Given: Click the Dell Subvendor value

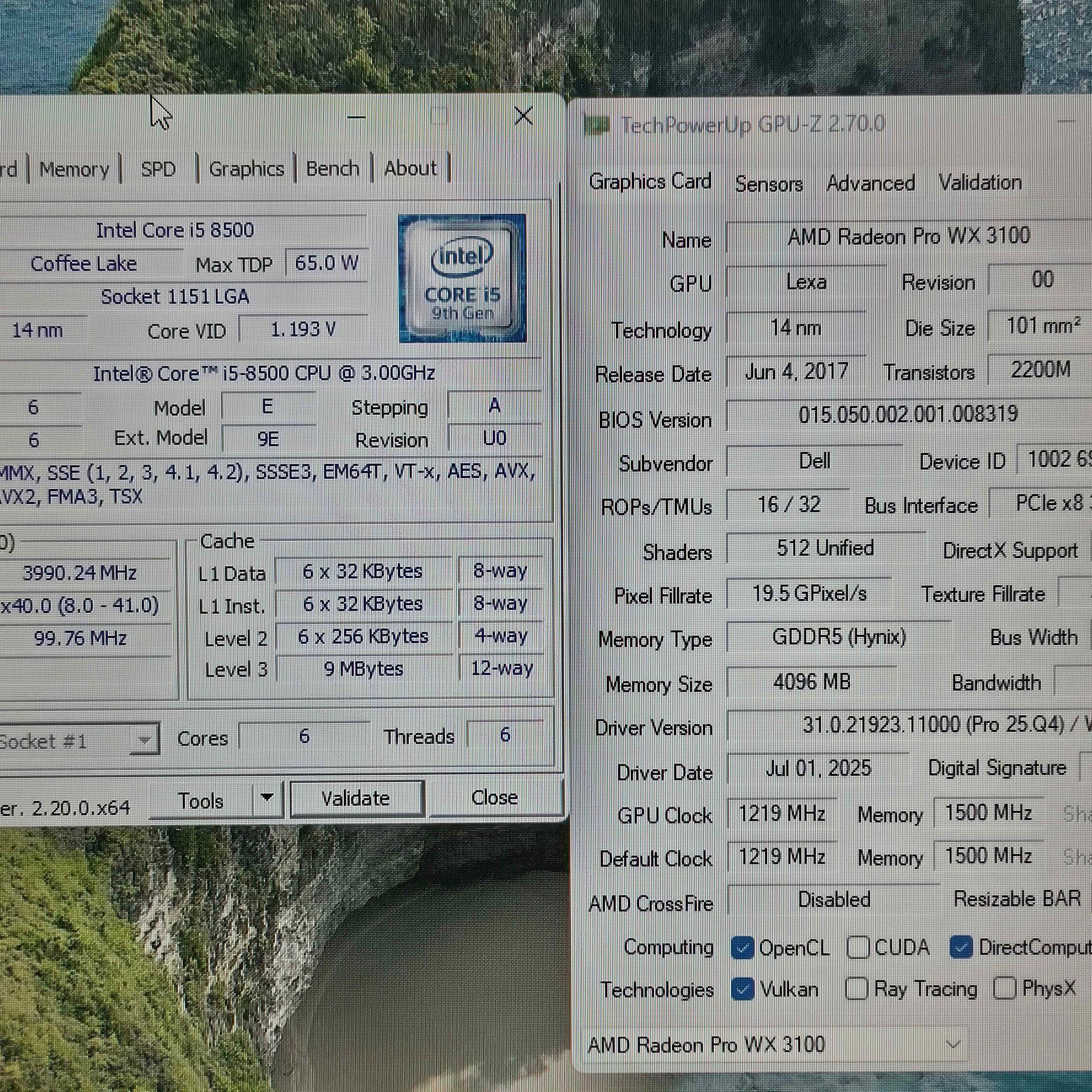Looking at the screenshot, I should click(x=814, y=461).
